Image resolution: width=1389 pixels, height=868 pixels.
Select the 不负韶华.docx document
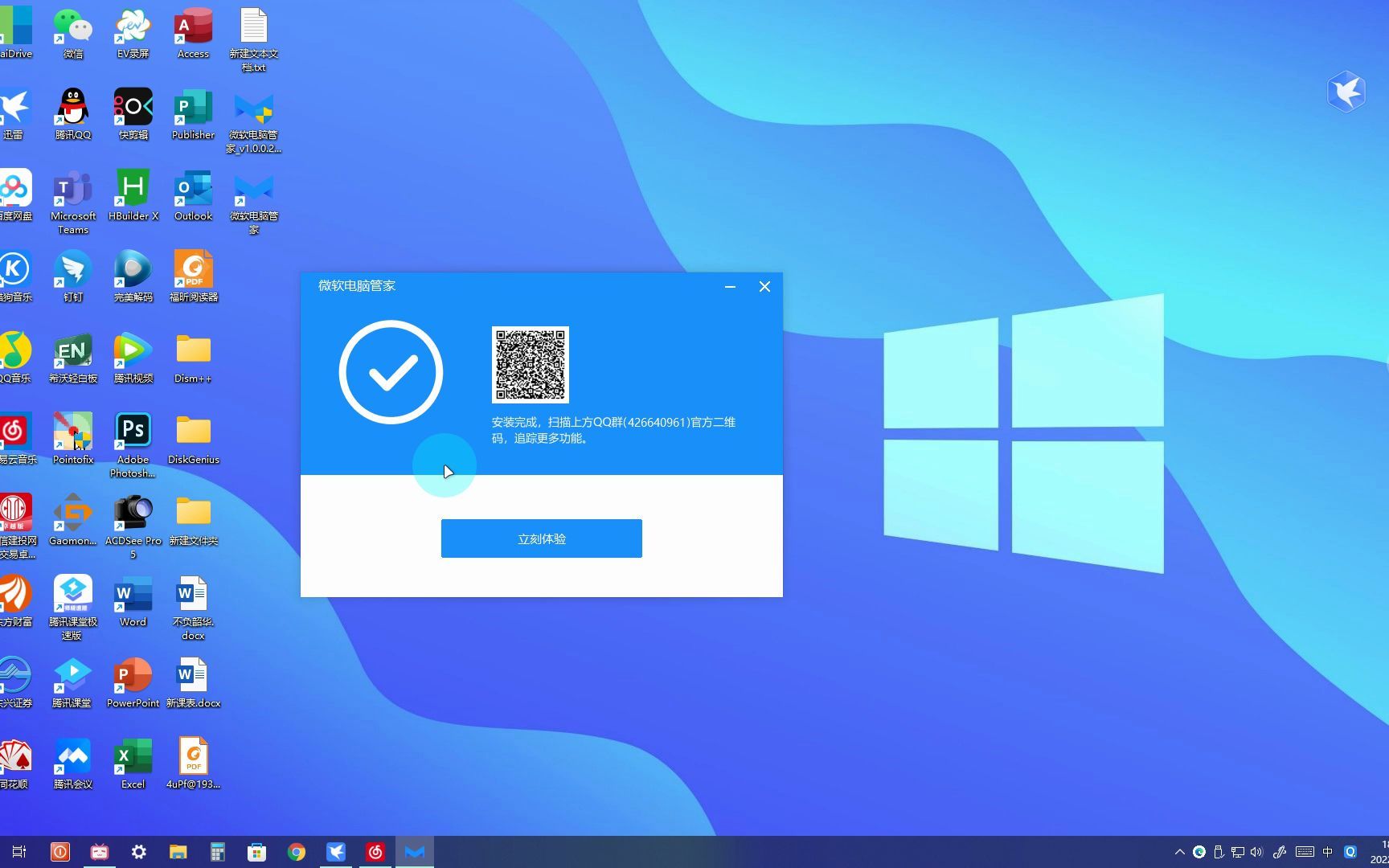193,608
